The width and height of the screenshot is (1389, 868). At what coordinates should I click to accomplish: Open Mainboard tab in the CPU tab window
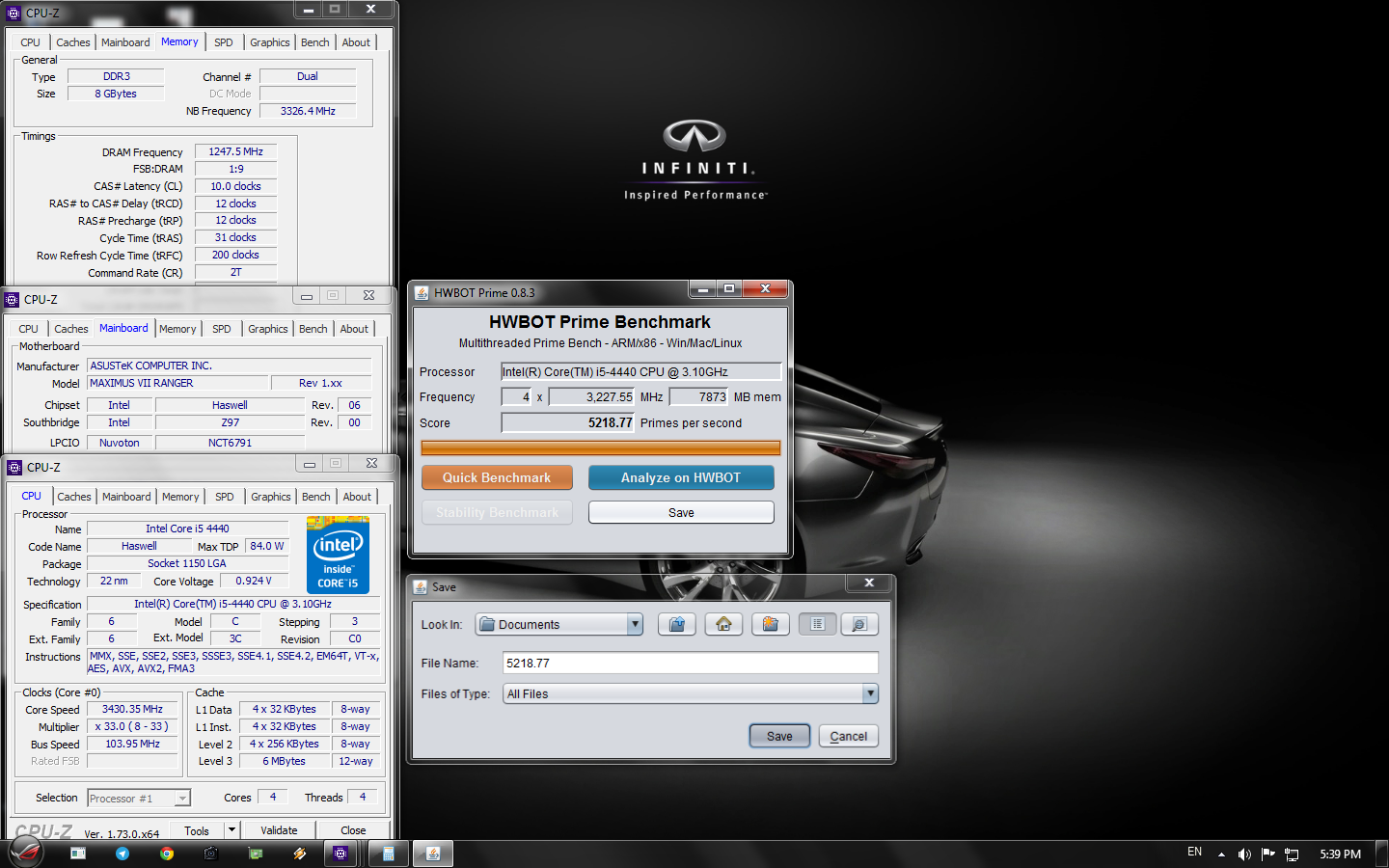[126, 497]
